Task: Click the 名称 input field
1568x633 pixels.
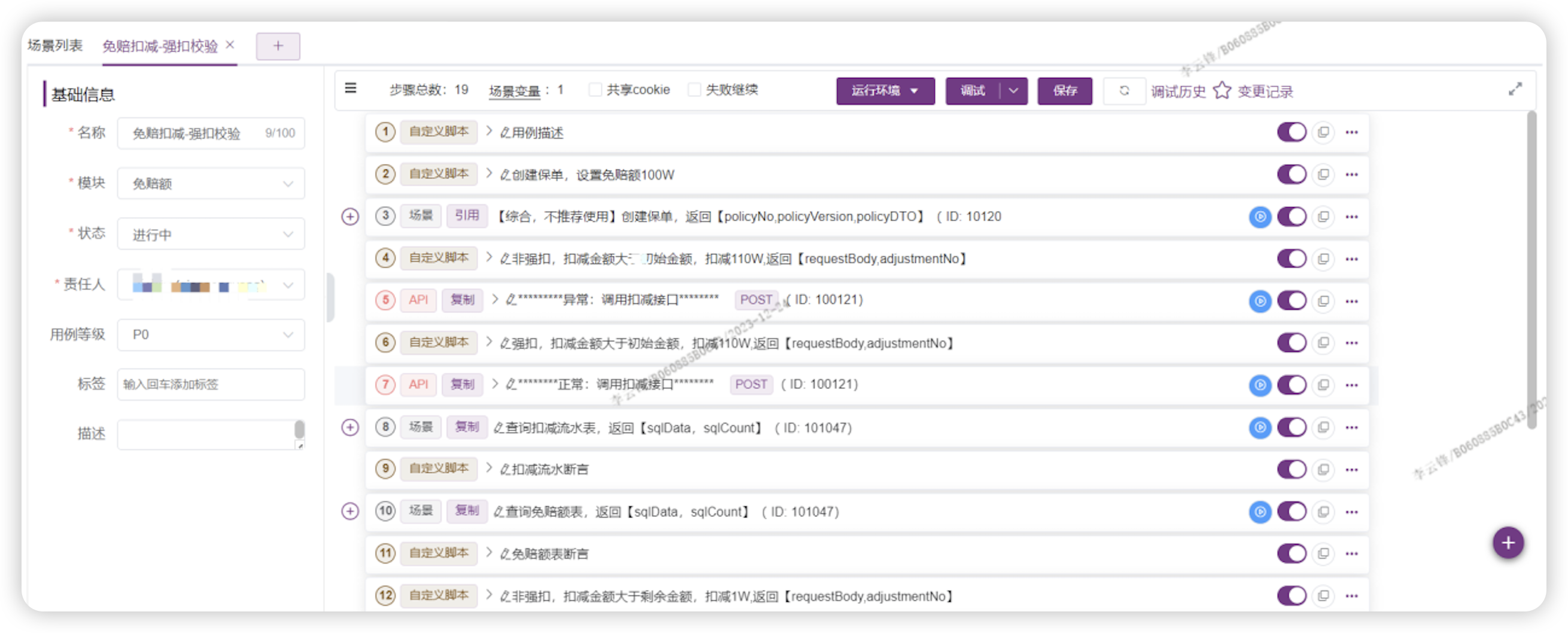Action: click(211, 133)
